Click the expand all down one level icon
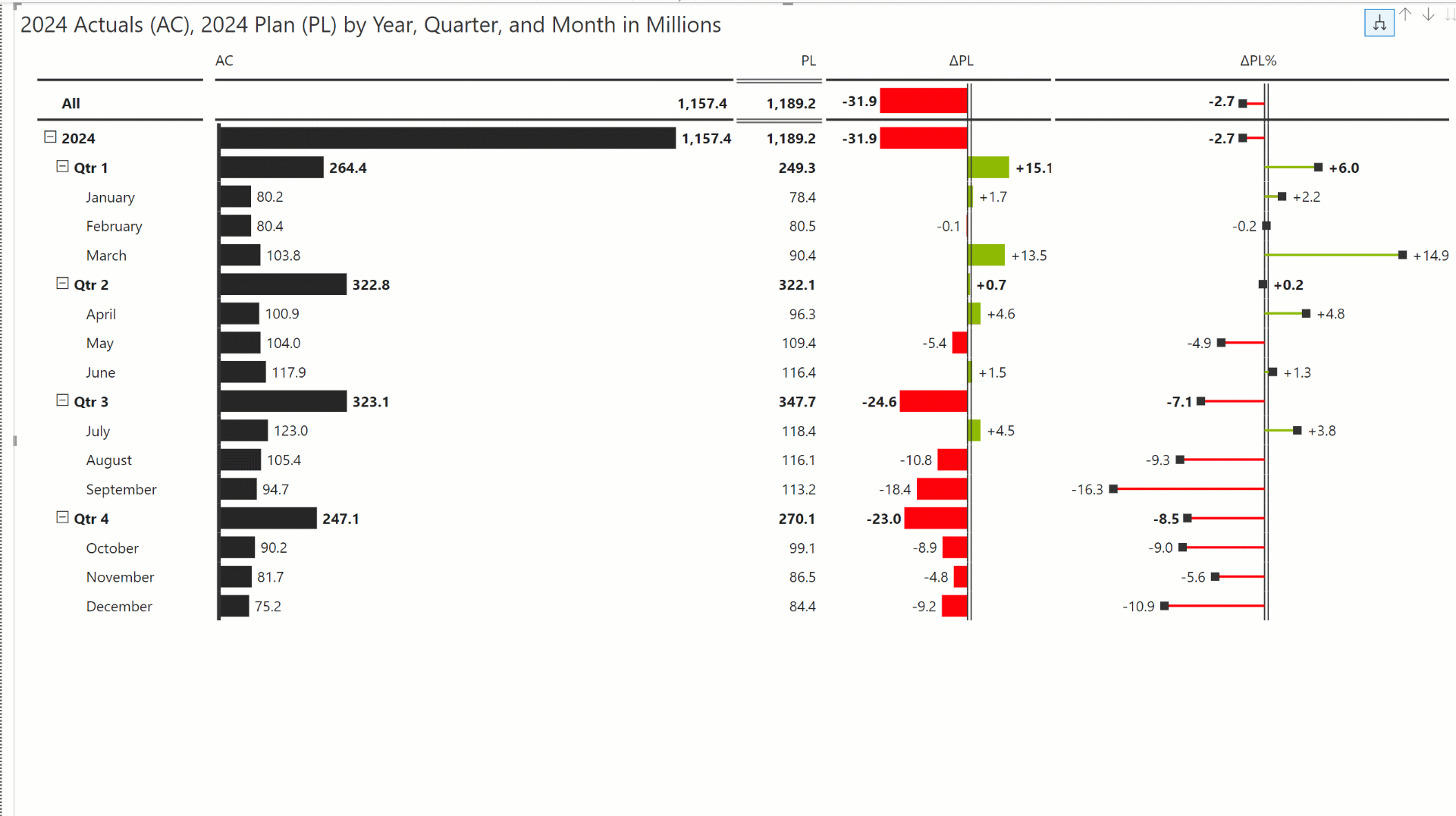 pos(1379,23)
